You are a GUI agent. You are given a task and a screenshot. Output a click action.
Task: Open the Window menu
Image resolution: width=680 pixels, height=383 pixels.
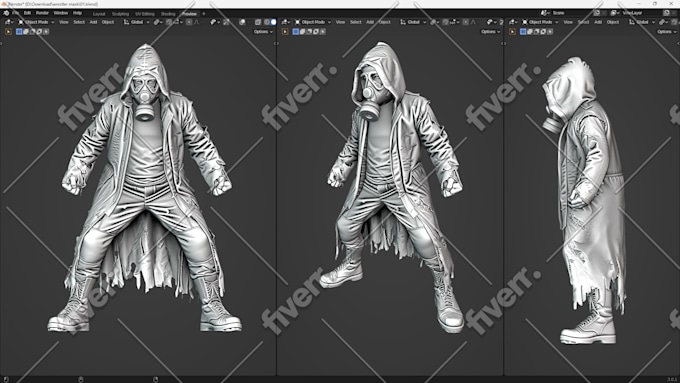[x=61, y=13]
